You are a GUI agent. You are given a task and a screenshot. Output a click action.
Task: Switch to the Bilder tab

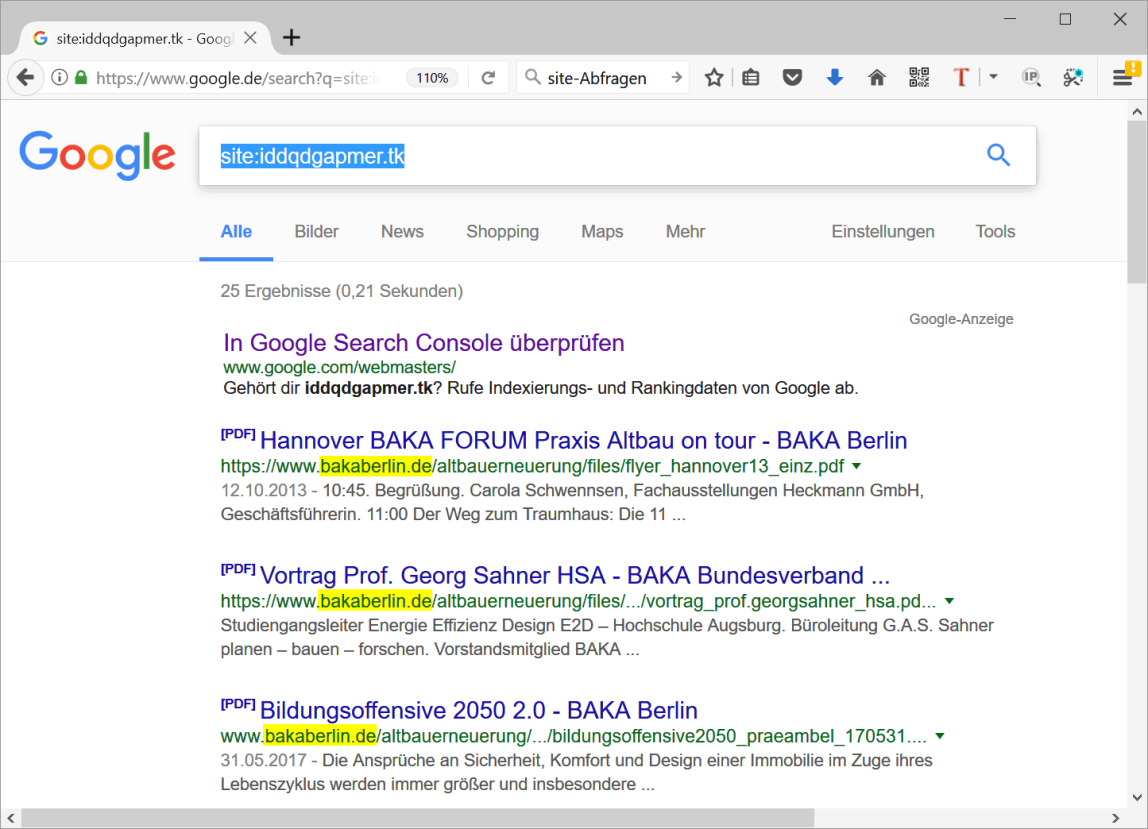pos(316,232)
